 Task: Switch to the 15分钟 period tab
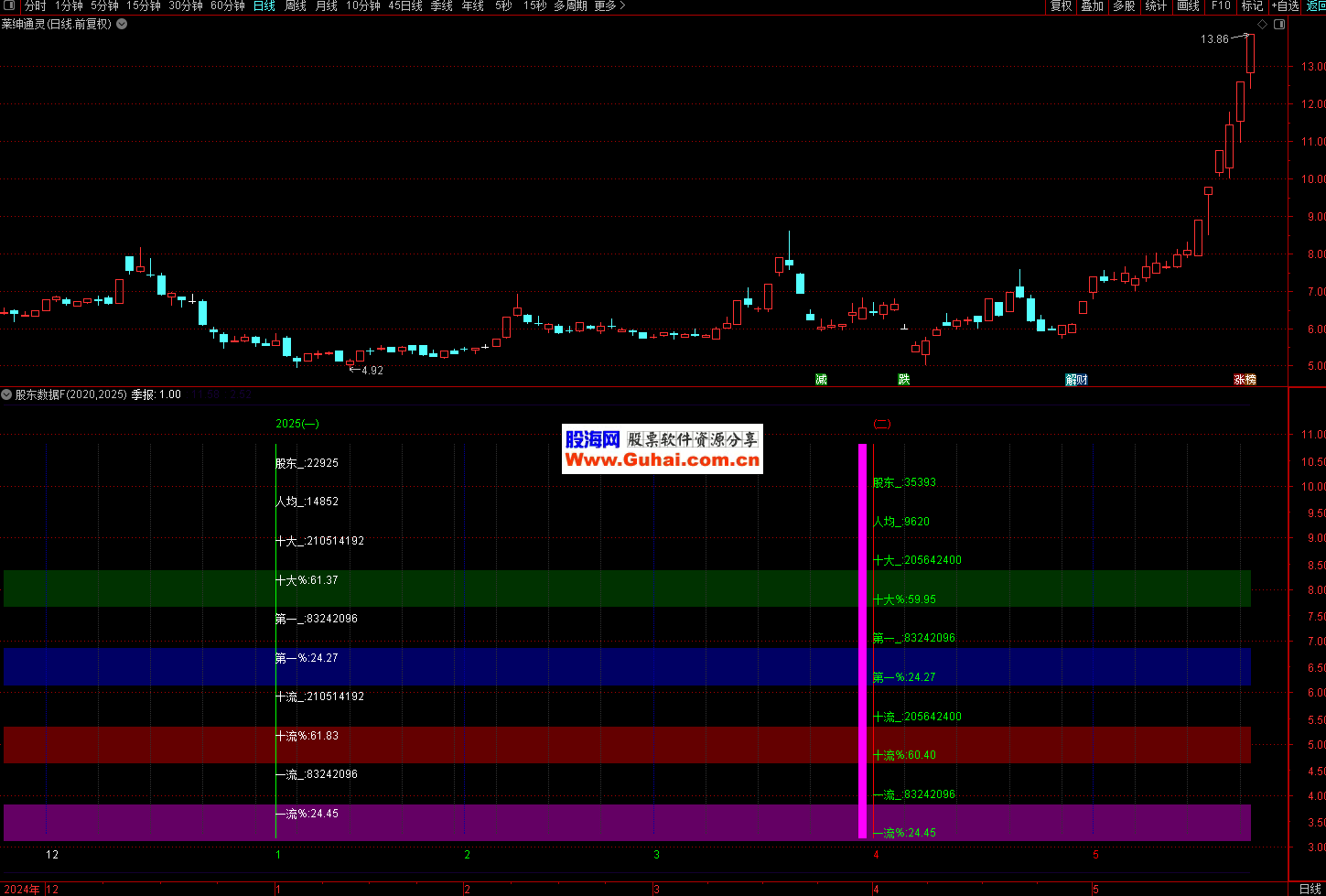pos(144,5)
